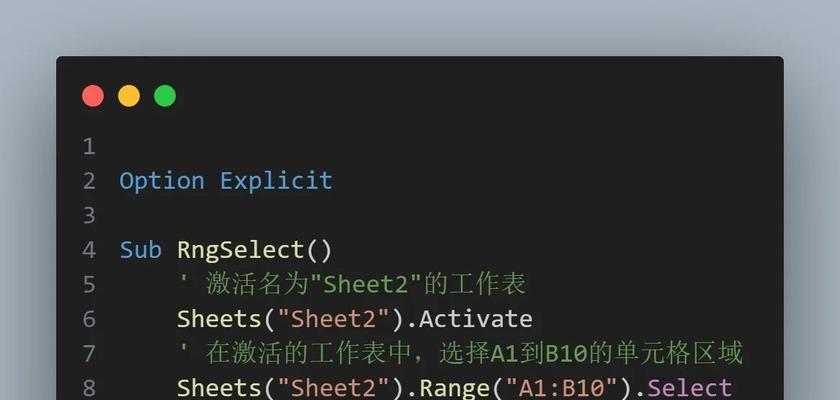Click the yellow minimize dot
840x400 pixels.
pos(129,96)
